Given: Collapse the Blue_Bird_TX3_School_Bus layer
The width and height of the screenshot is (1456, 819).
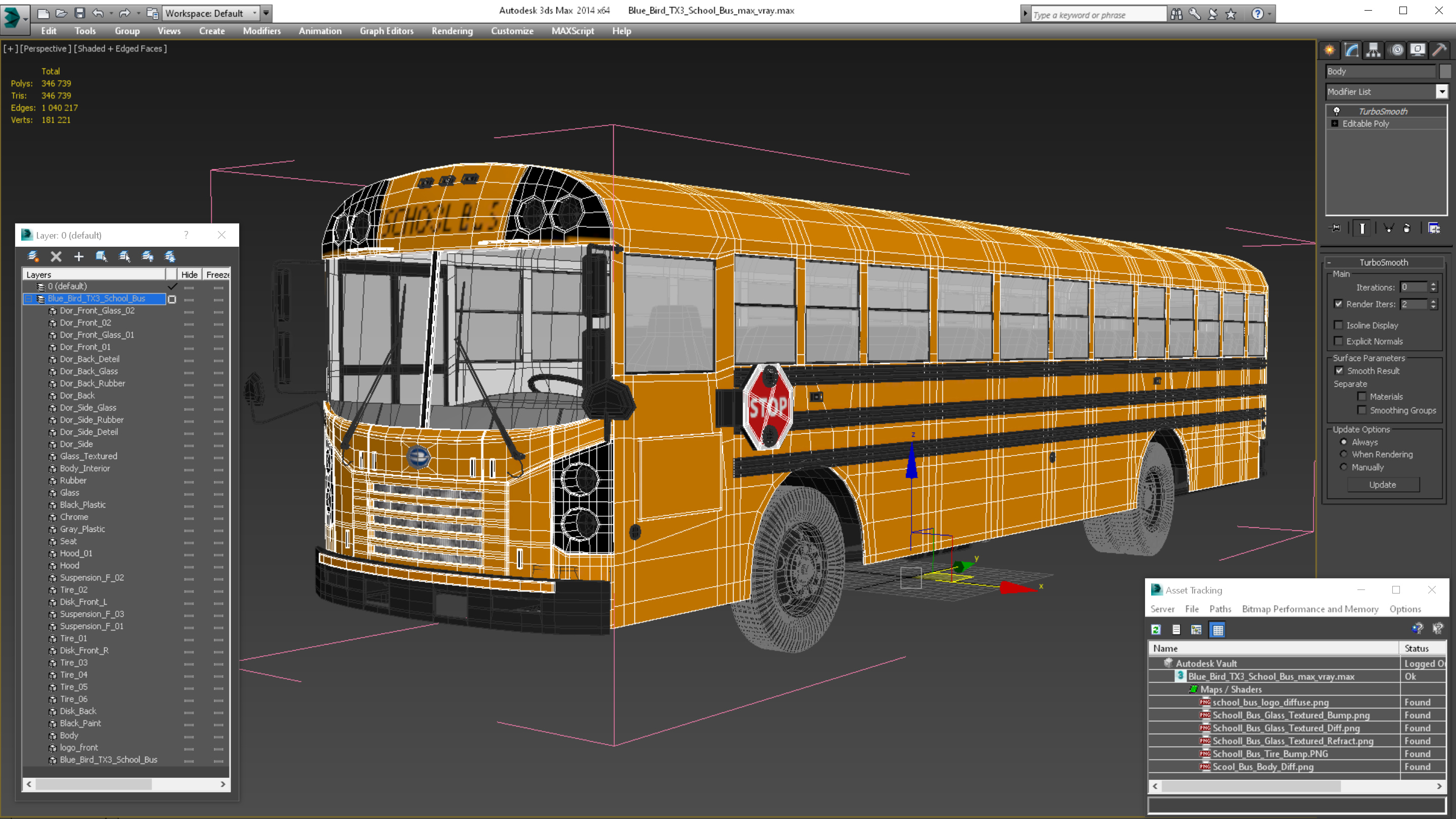Looking at the screenshot, I should point(28,298).
